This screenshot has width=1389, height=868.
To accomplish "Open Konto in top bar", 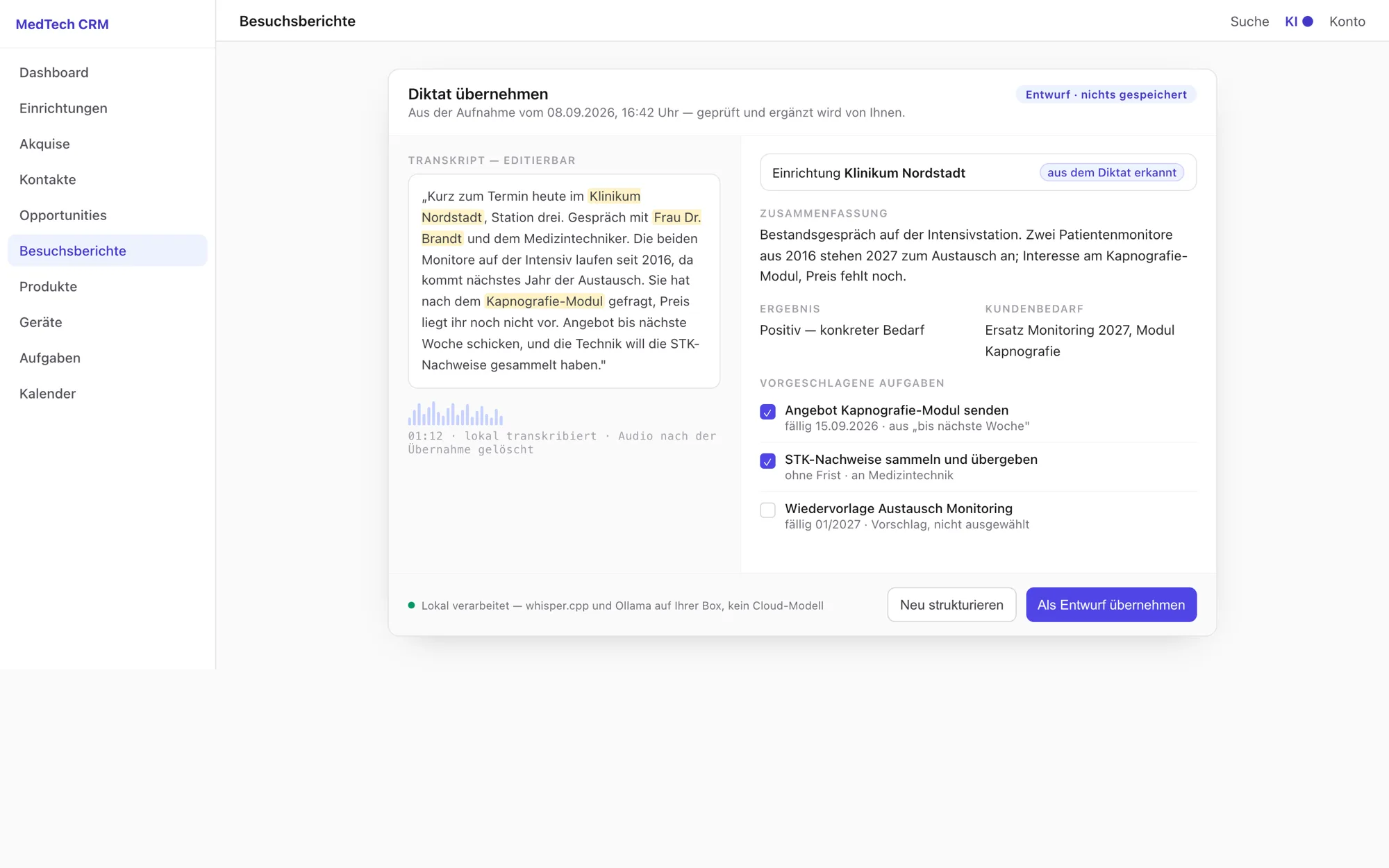I will [1347, 22].
